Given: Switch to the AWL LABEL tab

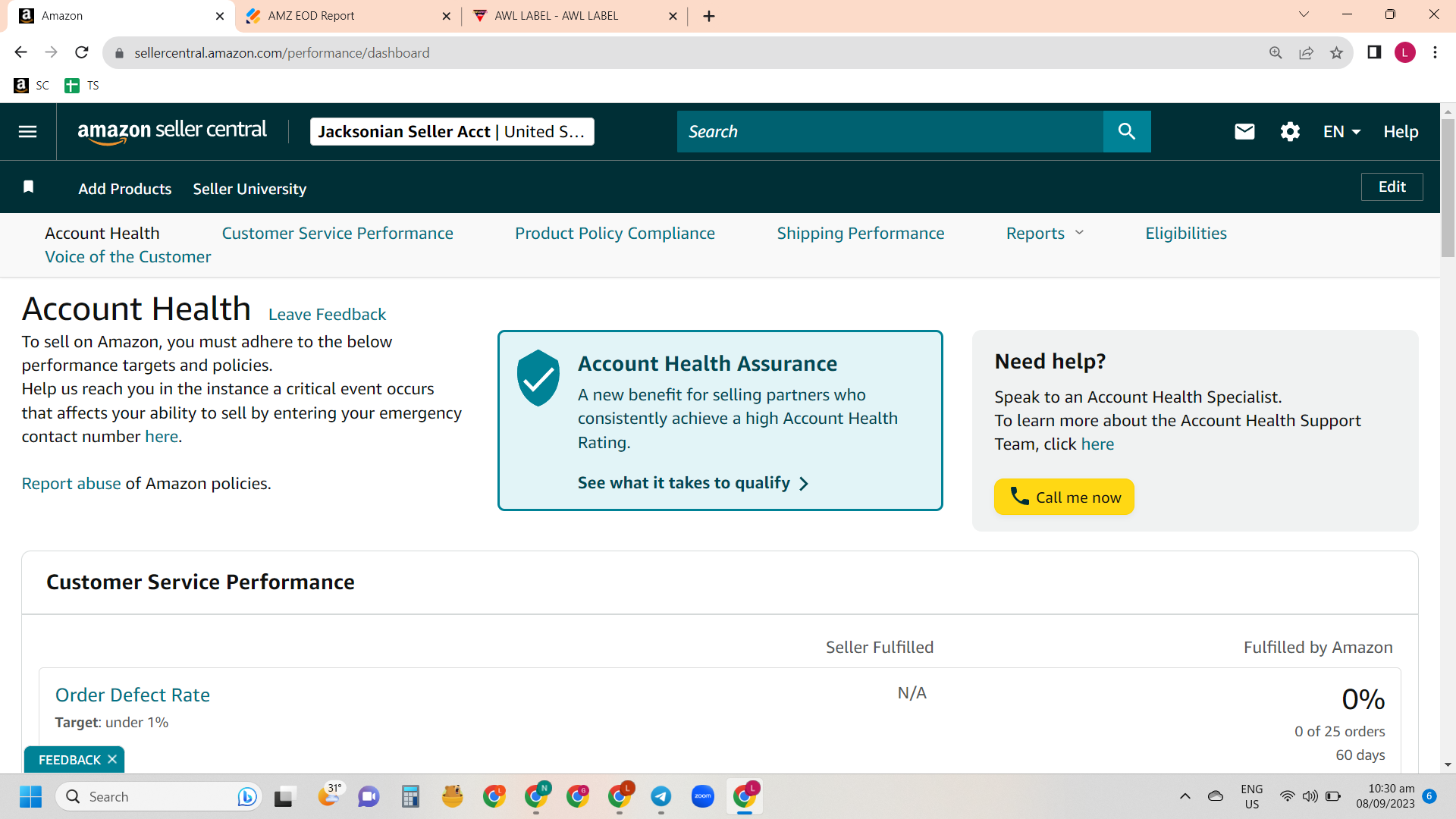Looking at the screenshot, I should pos(574,16).
